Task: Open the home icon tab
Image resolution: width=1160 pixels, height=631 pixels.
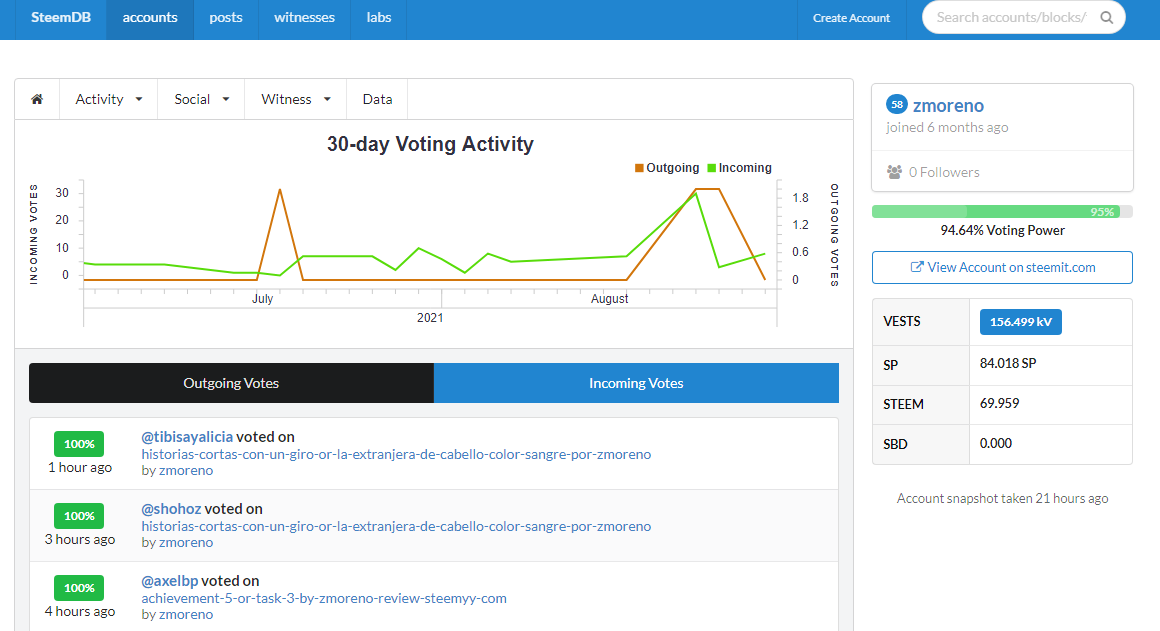Action: pyautogui.click(x=37, y=99)
